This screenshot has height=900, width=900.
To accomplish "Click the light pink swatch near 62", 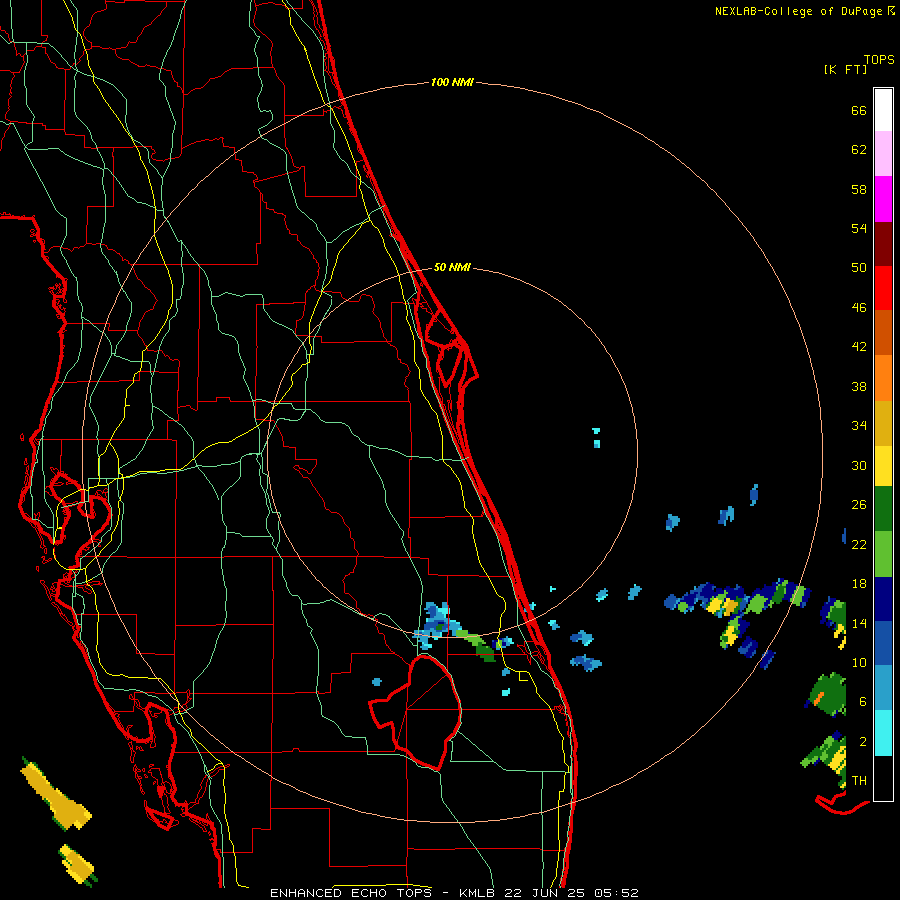I will 883,153.
